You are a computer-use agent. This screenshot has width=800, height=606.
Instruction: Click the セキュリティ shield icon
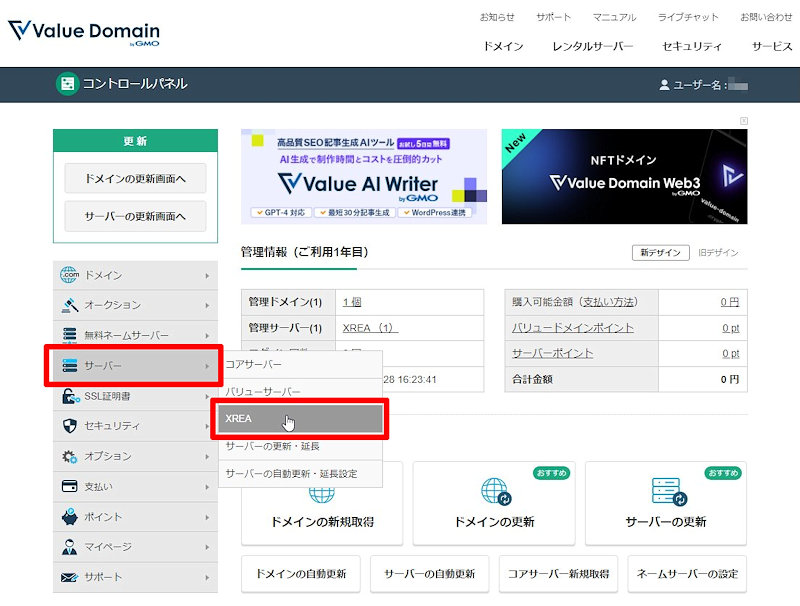69,426
